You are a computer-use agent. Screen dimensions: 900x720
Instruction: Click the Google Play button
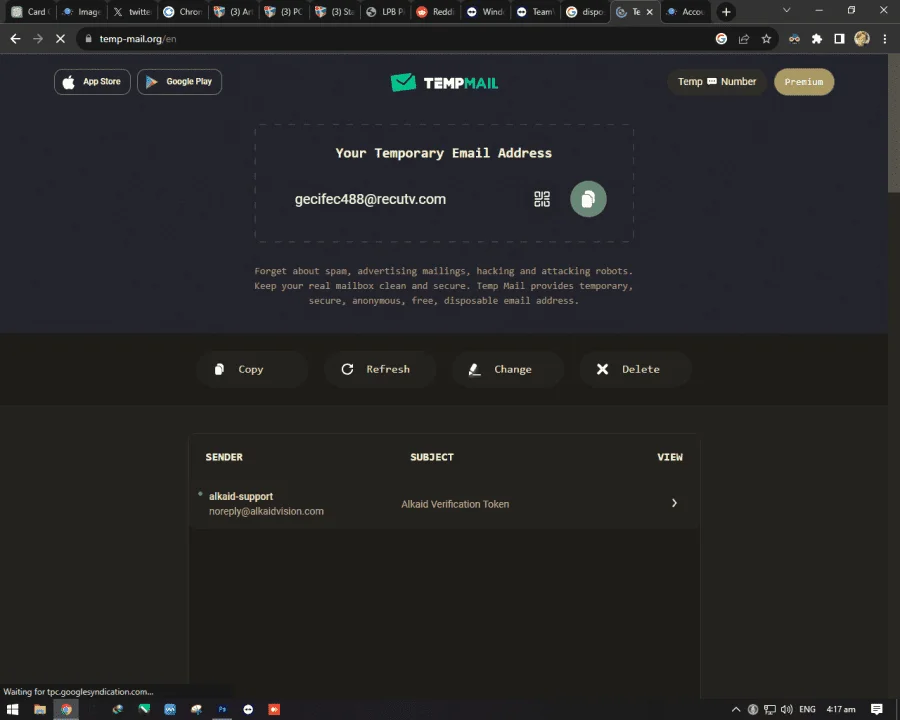pyautogui.click(x=179, y=82)
